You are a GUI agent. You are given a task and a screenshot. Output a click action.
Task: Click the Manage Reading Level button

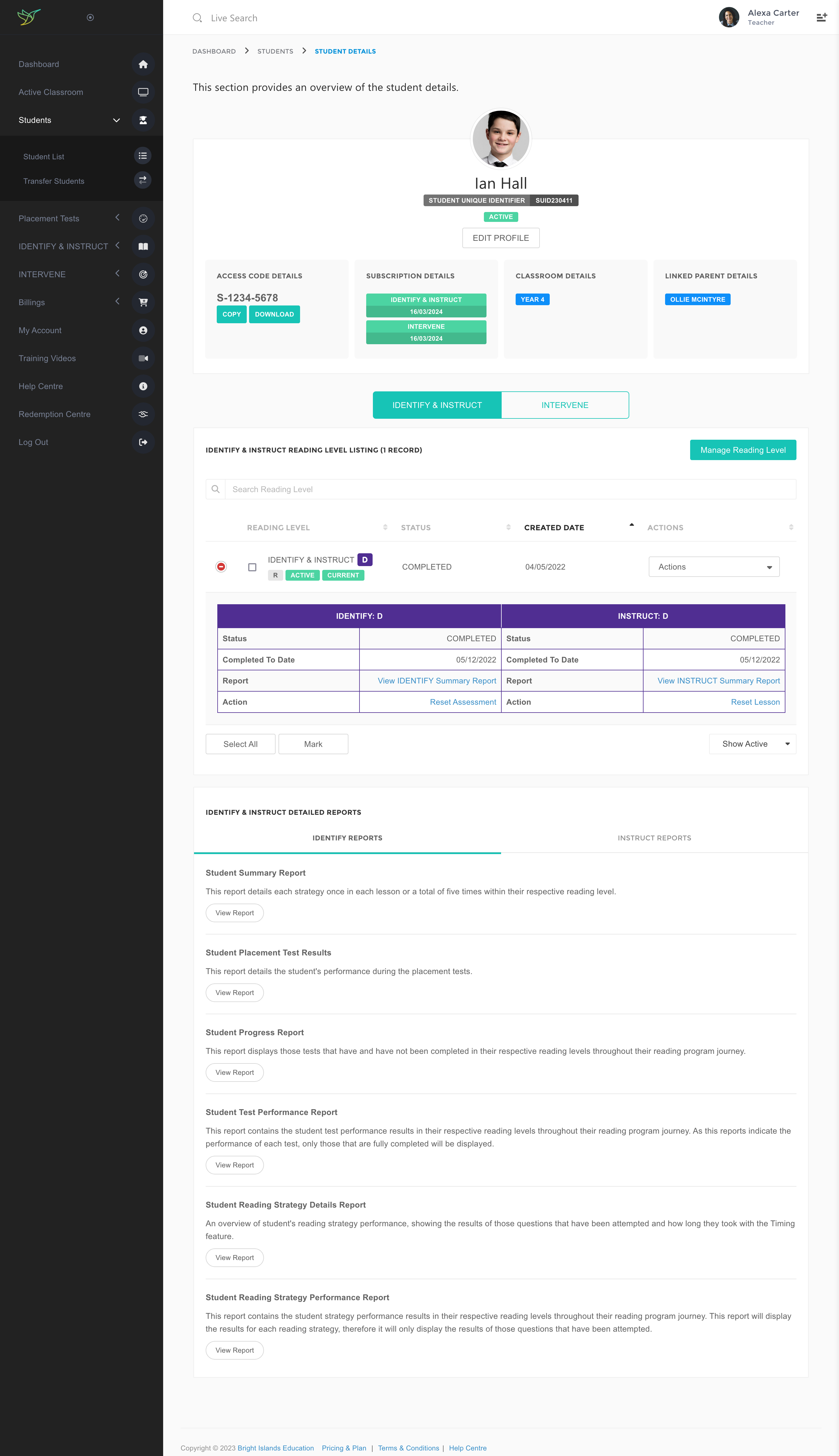[742, 450]
